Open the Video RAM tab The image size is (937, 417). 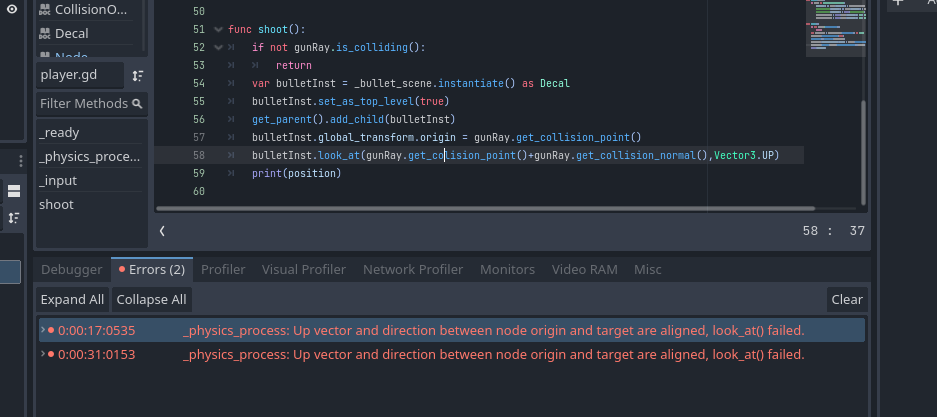click(584, 269)
